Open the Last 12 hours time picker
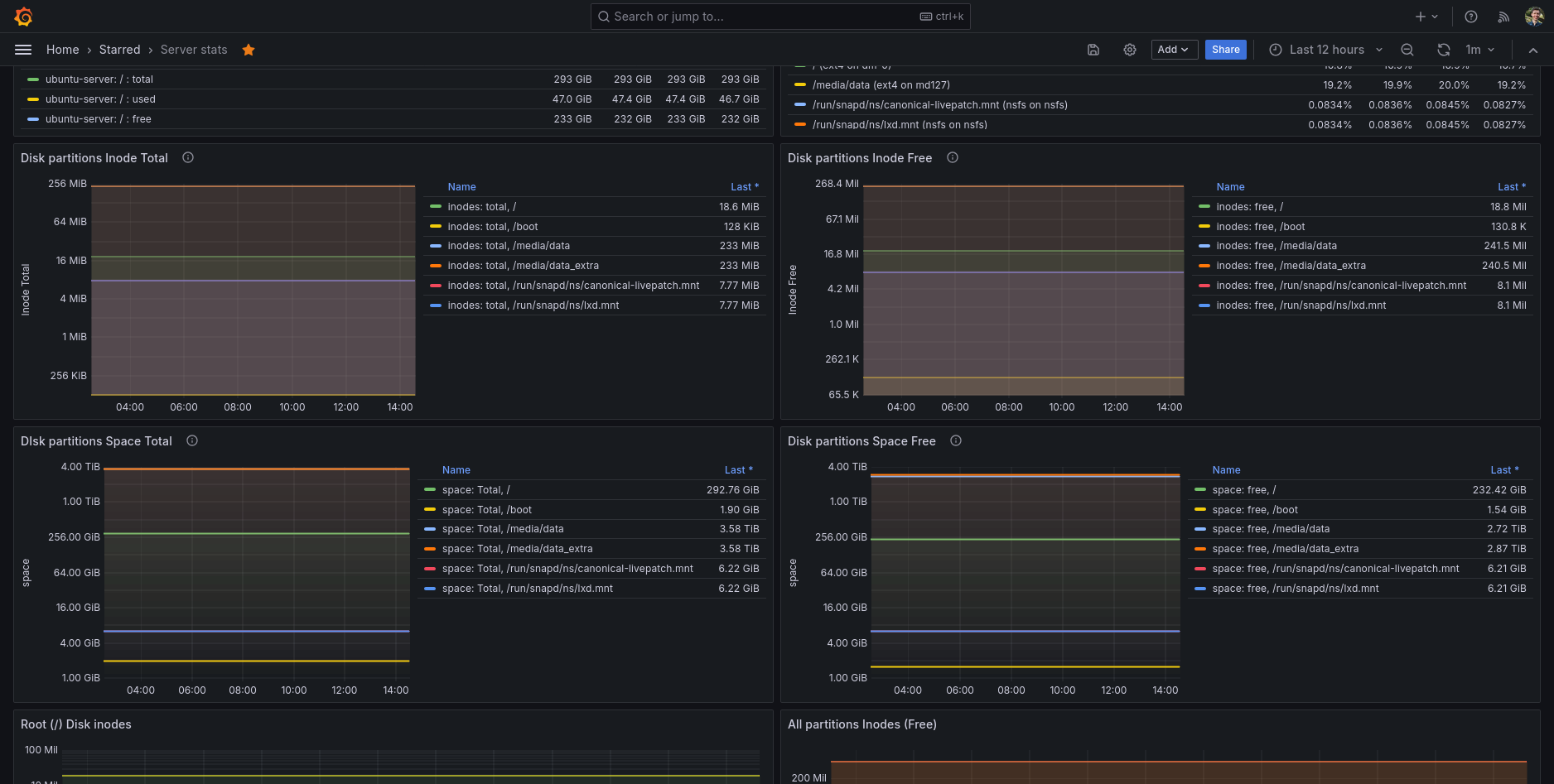1554x784 pixels. tap(1325, 50)
